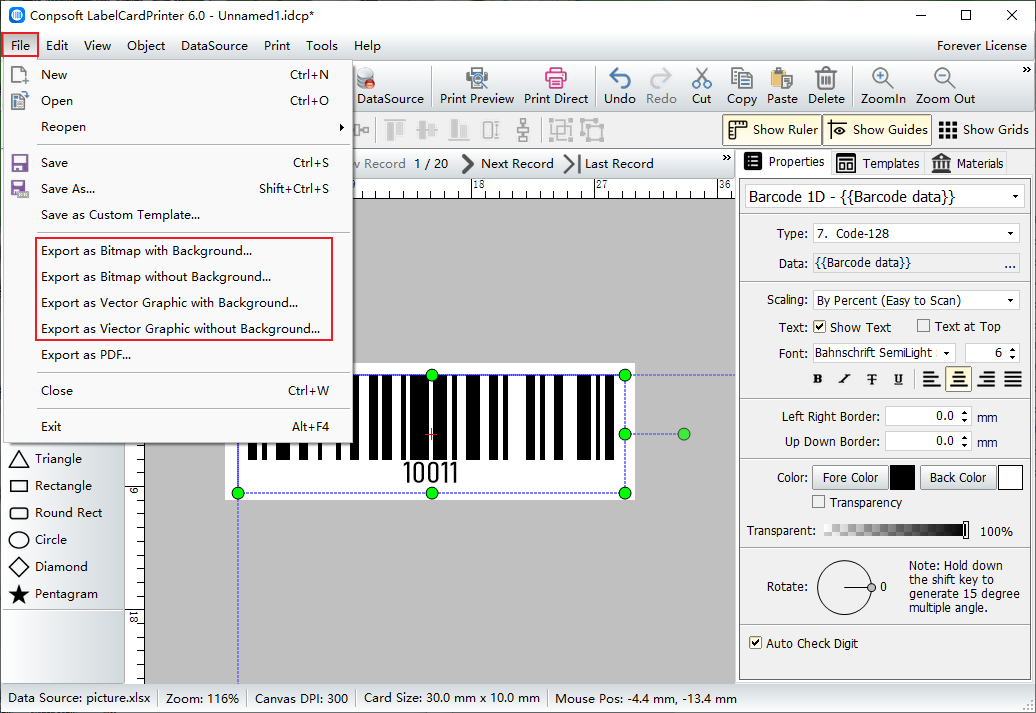Expand the Reopen submenu
The image size is (1036, 713).
pos(178,127)
